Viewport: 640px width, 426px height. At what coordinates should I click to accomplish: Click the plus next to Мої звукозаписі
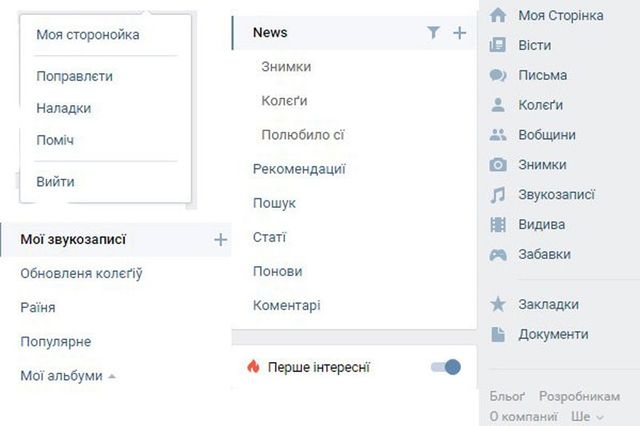pos(220,239)
